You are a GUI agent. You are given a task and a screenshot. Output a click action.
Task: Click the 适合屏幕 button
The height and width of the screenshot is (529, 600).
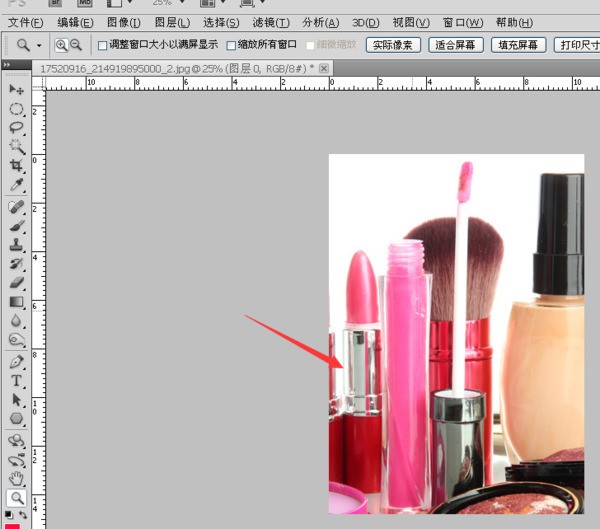point(456,45)
